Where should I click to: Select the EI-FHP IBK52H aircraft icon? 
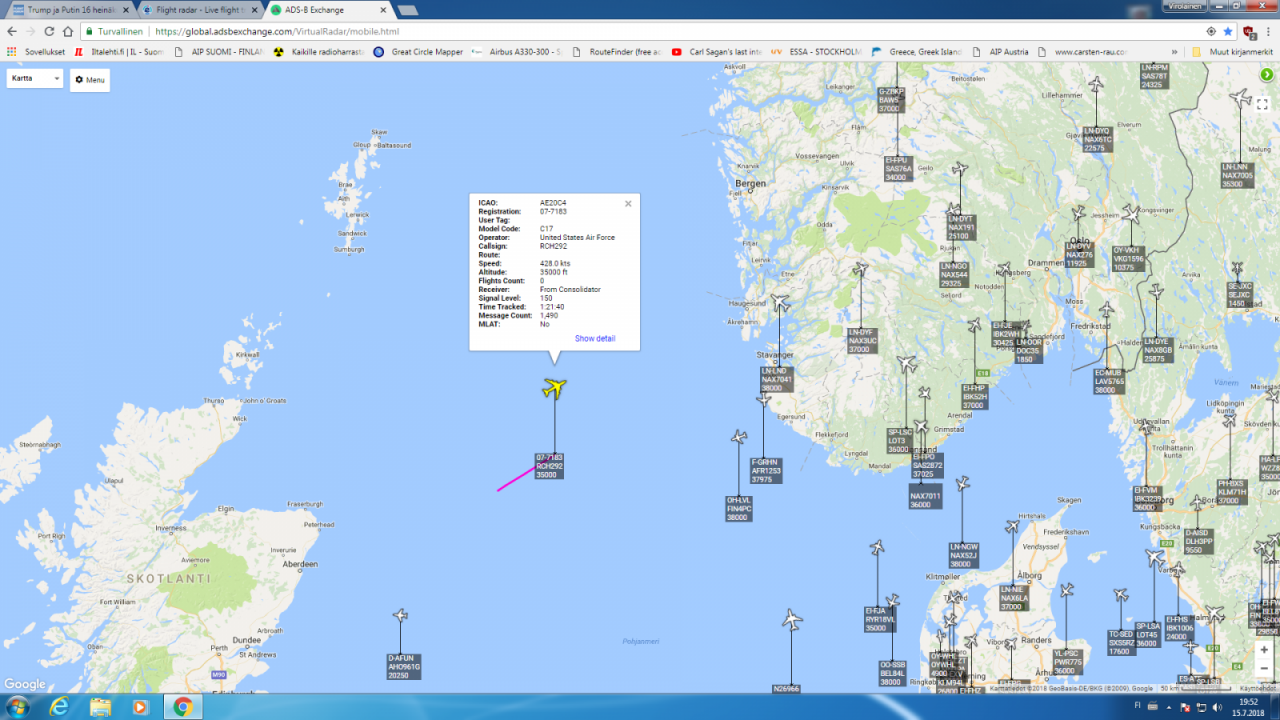[x=974, y=325]
